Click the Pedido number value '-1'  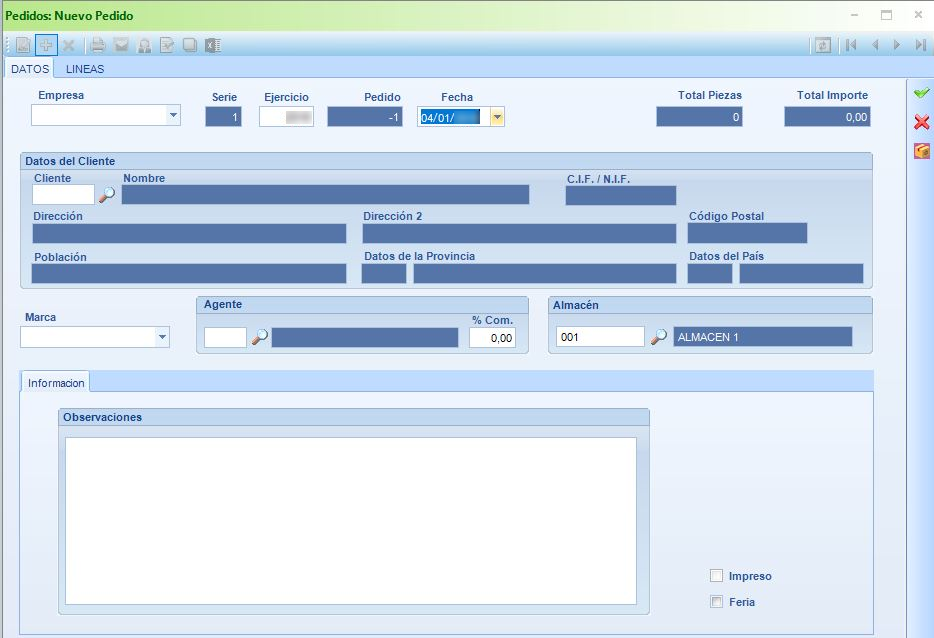pos(393,117)
